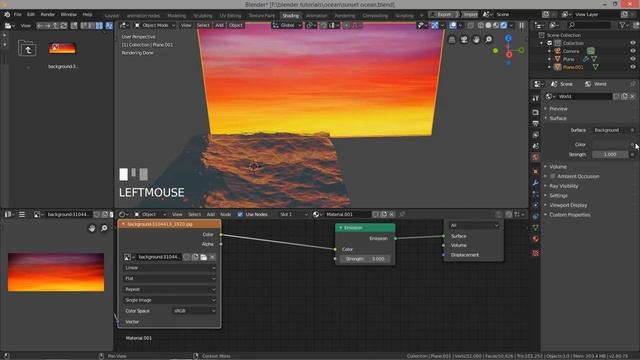Click the viewport pan hand icon
Image resolution: width=640 pixels, height=360 pixels.
(476, 40)
